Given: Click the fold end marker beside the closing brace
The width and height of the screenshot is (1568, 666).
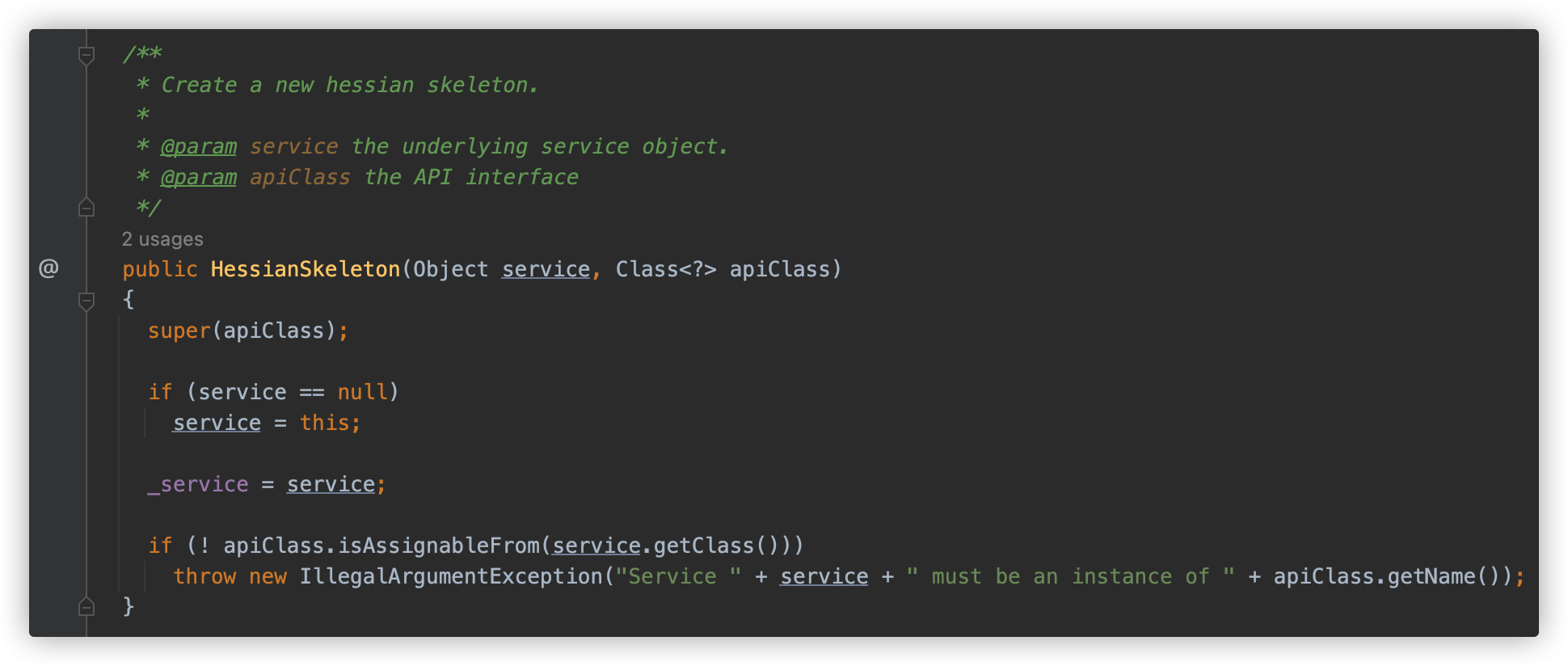Looking at the screenshot, I should 86,606.
